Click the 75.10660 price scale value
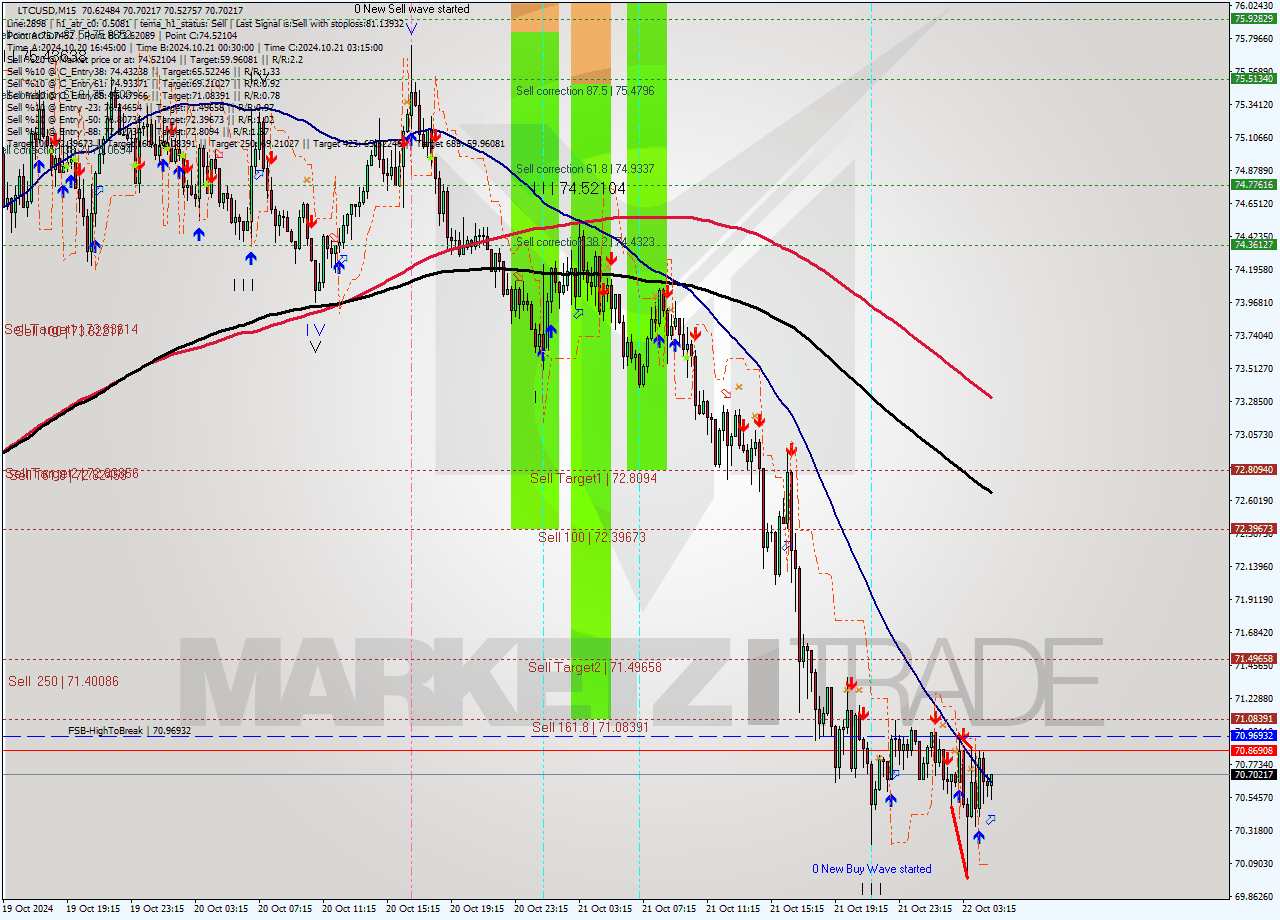Viewport: 1280px width, 920px height. click(x=1254, y=138)
